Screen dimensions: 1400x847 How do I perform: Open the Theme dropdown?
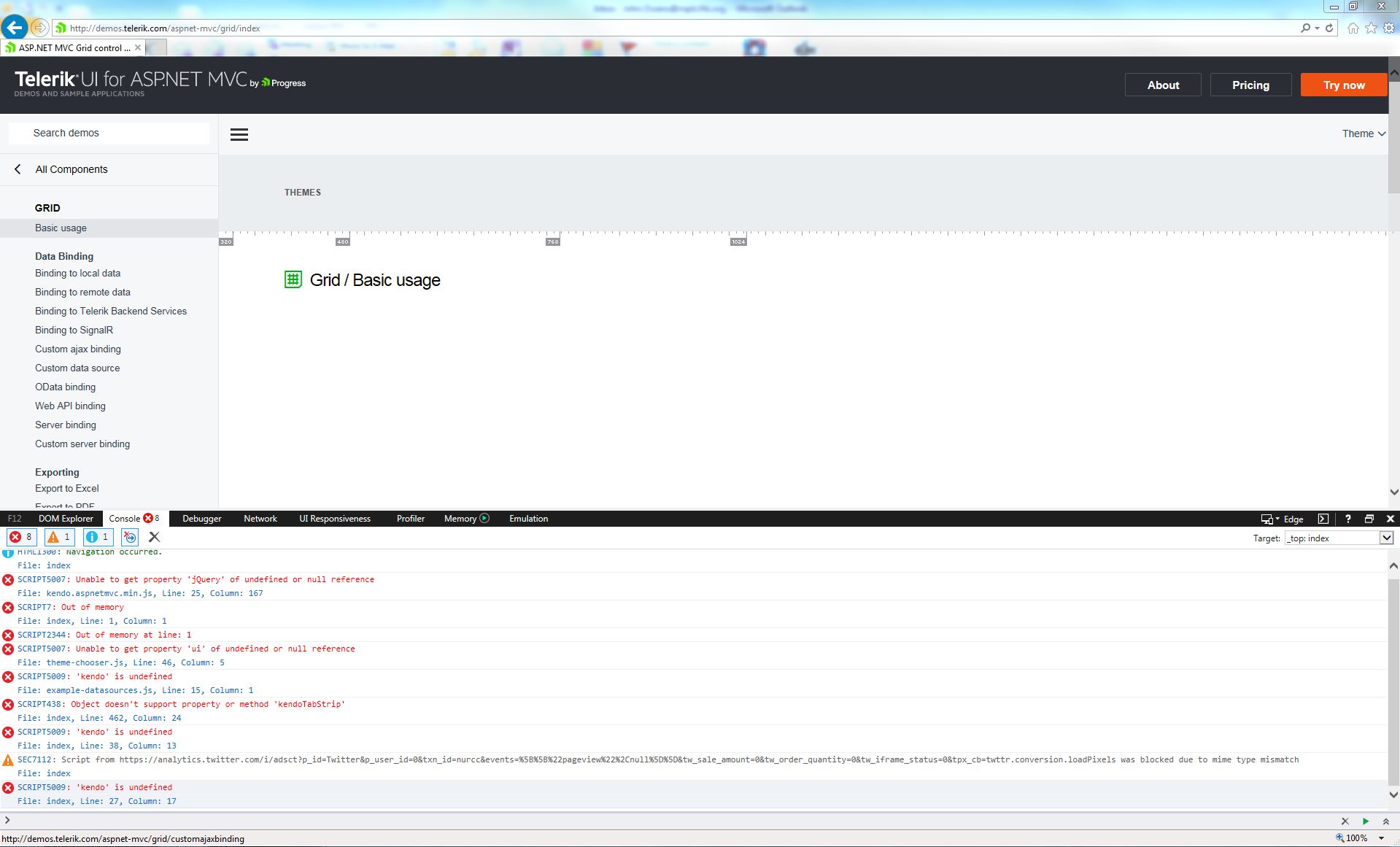pos(1364,134)
